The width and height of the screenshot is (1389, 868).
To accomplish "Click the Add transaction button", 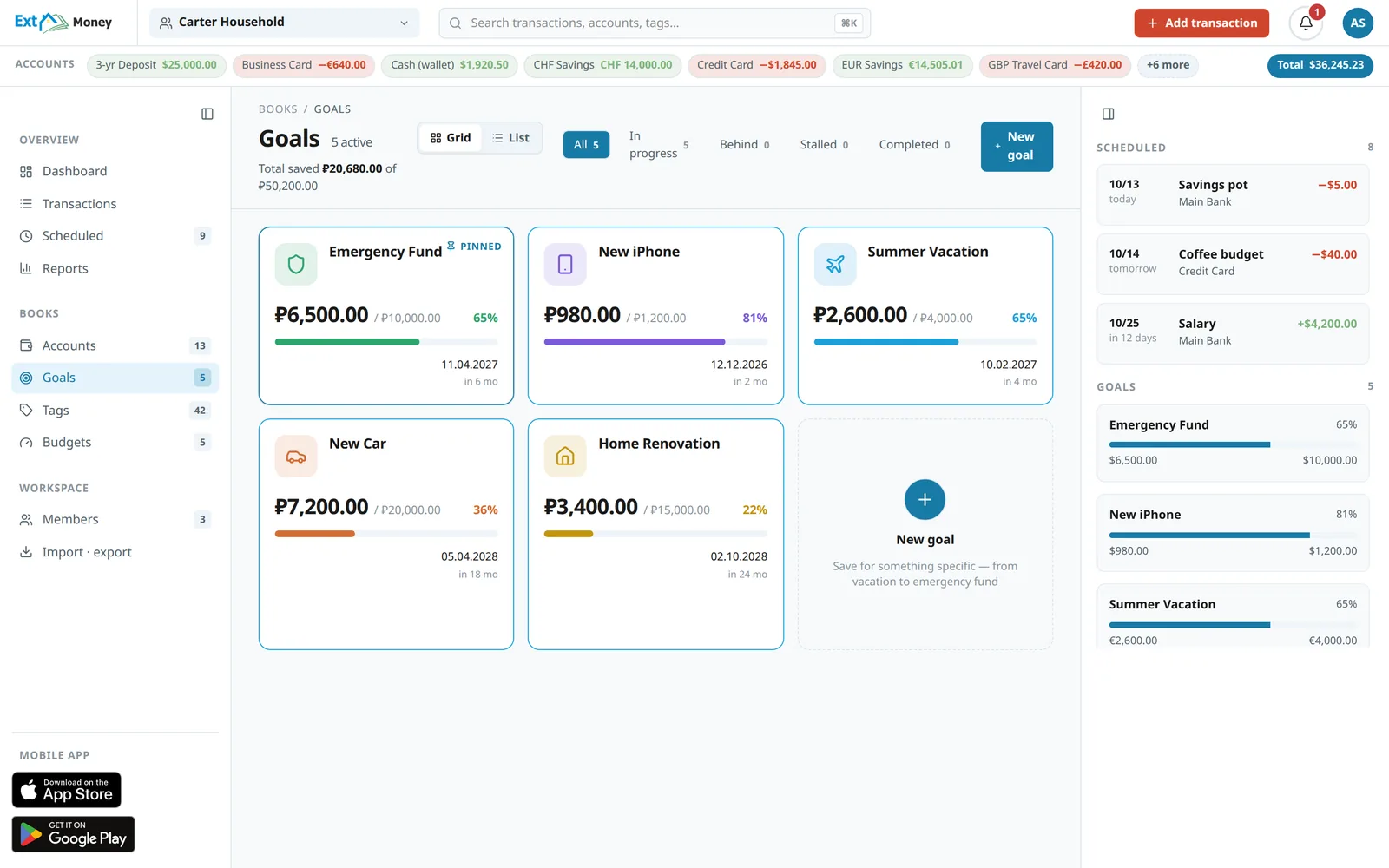I will pyautogui.click(x=1201, y=23).
